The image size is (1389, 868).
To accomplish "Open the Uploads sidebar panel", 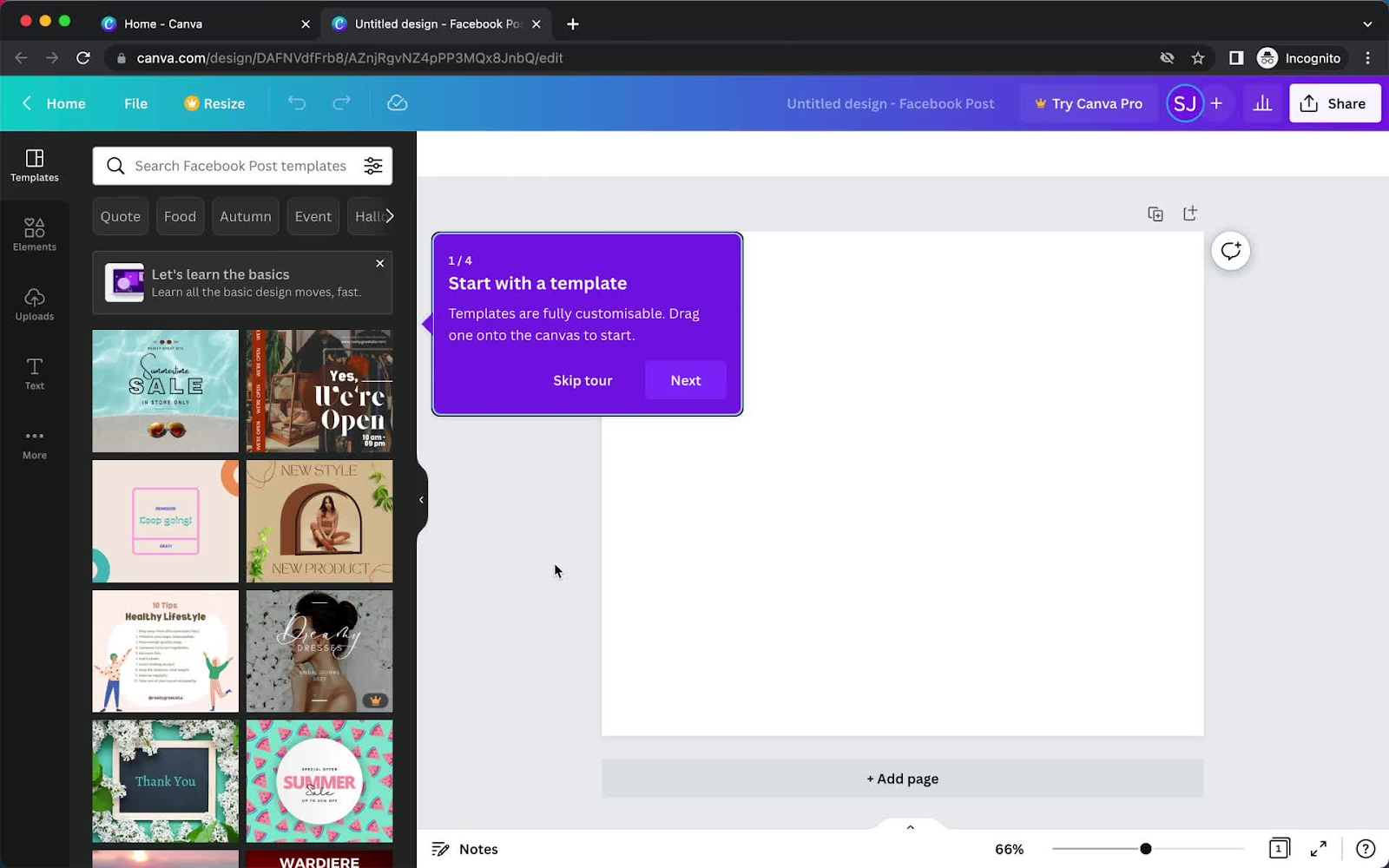I will click(x=35, y=305).
